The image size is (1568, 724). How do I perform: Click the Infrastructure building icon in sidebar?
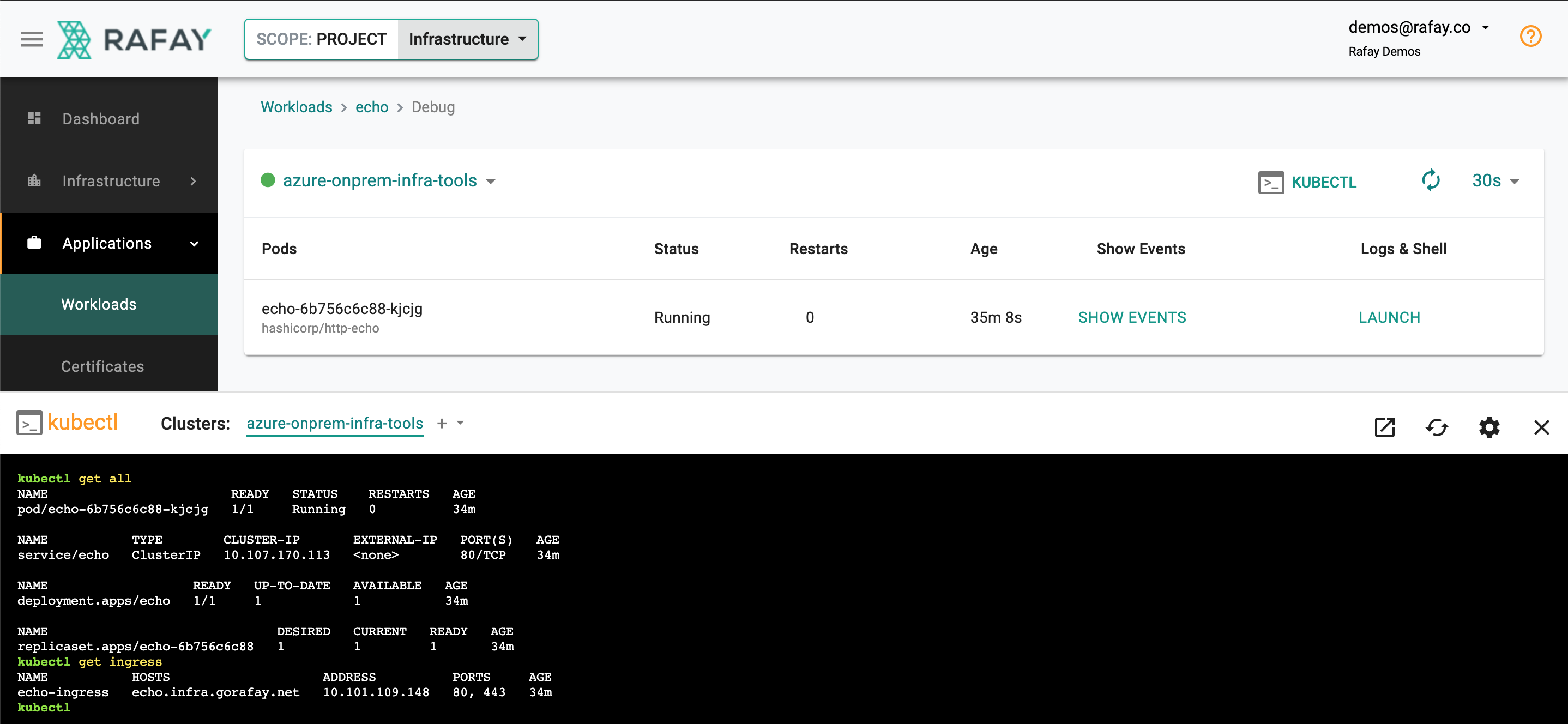[x=34, y=180]
